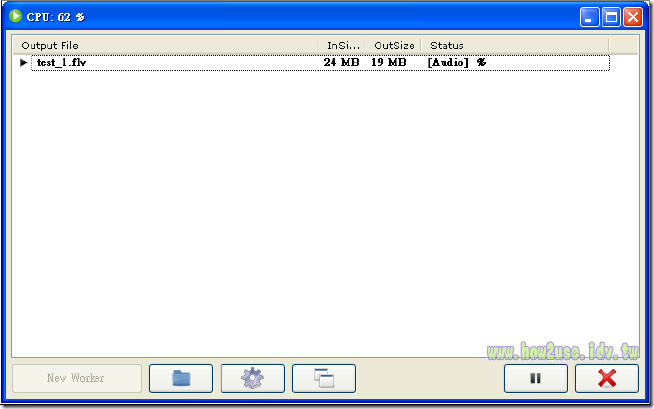The width and height of the screenshot is (654, 409).
Task: Click the cascading windows icon button
Action: click(x=324, y=378)
